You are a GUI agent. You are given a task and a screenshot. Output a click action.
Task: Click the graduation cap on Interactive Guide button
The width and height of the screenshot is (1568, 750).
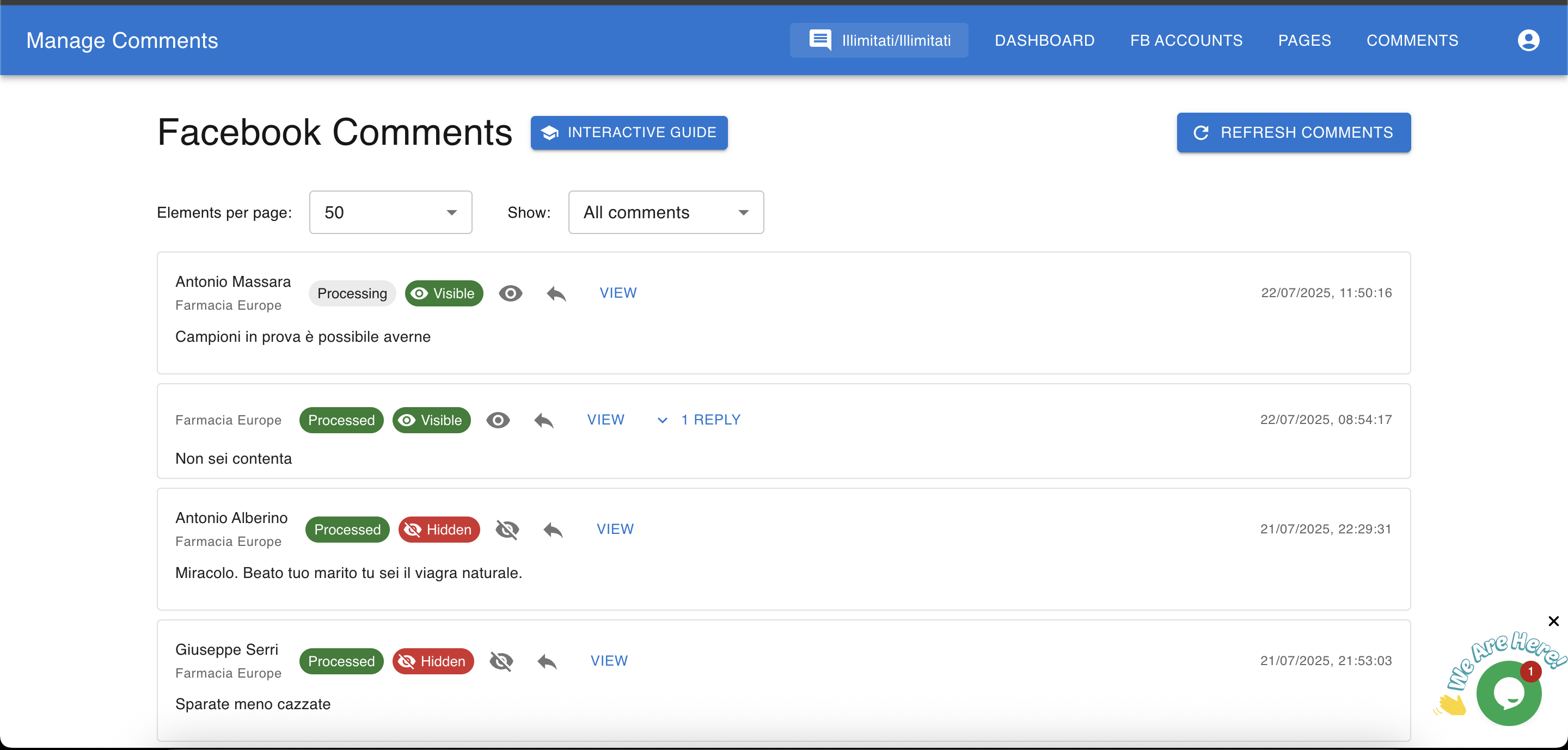[550, 133]
